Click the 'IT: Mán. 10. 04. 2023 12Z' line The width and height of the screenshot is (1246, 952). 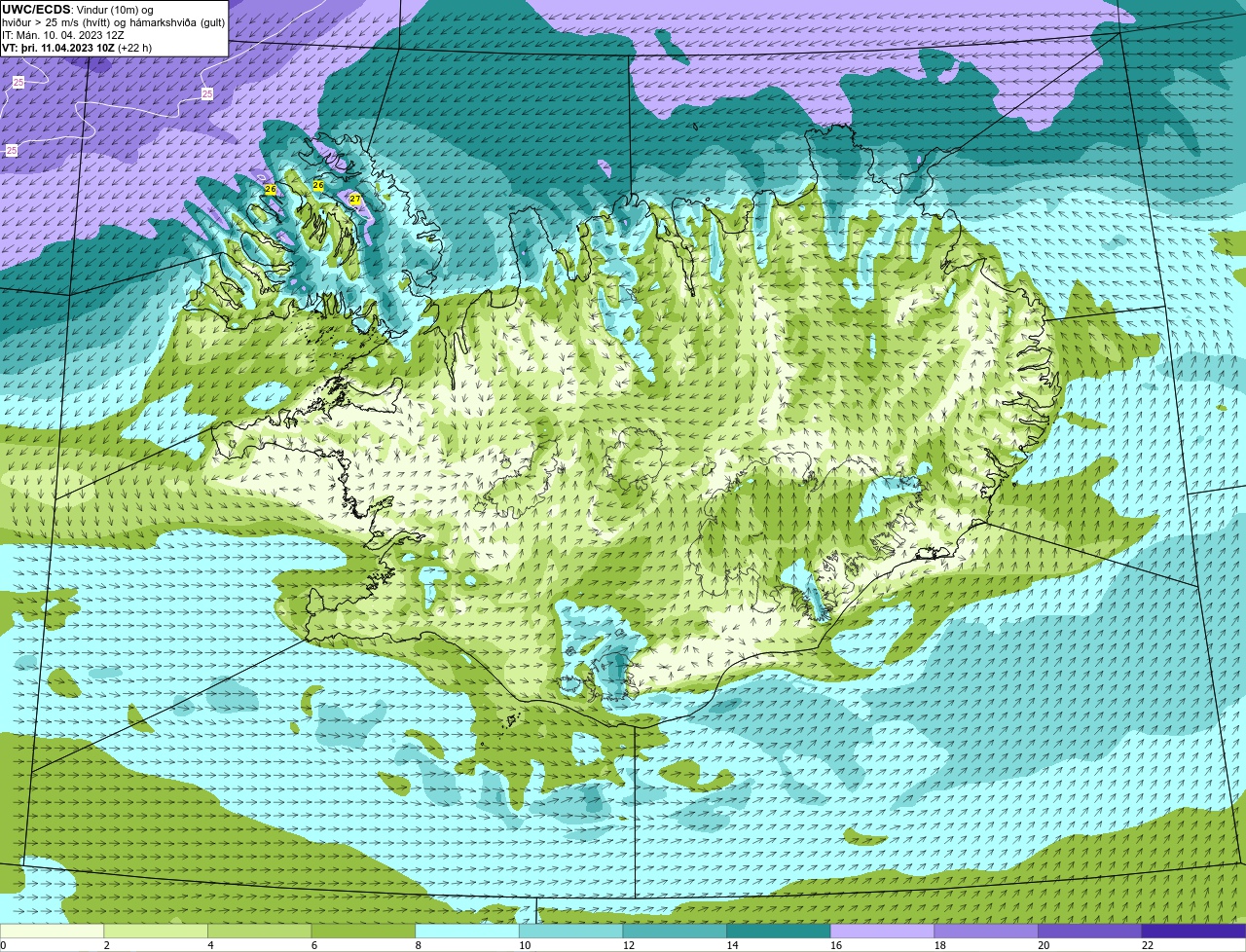(x=63, y=35)
